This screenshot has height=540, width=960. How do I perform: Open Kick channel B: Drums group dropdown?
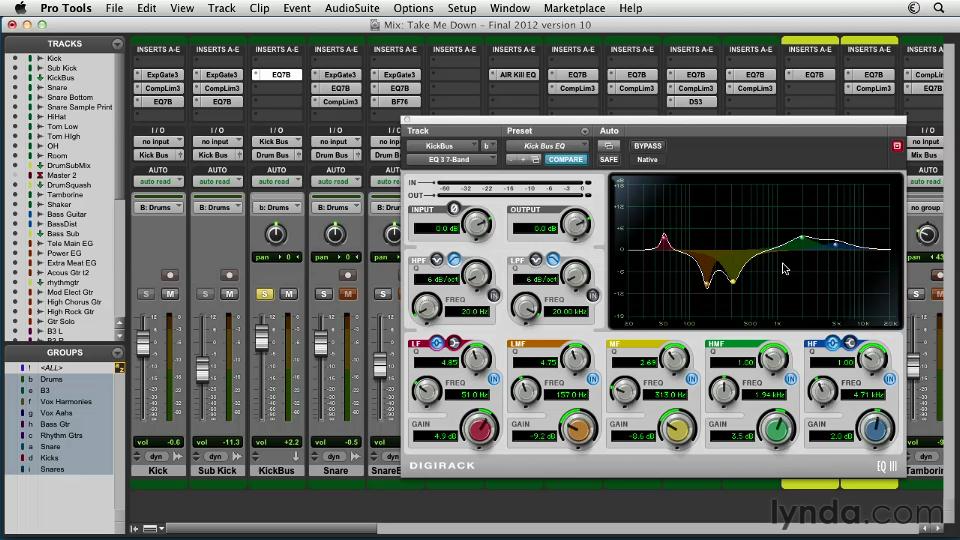coord(158,208)
